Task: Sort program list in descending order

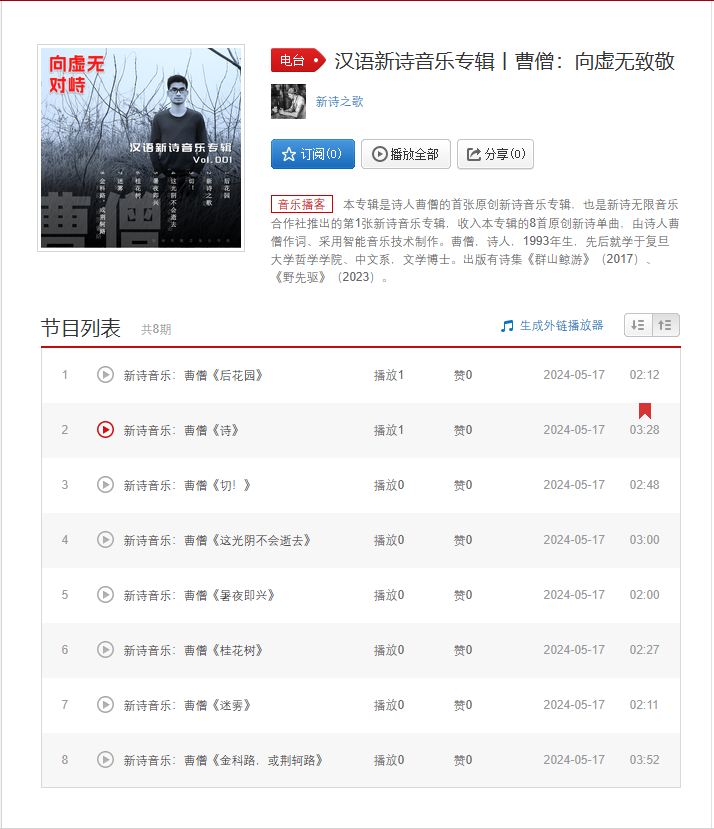Action: tap(638, 325)
